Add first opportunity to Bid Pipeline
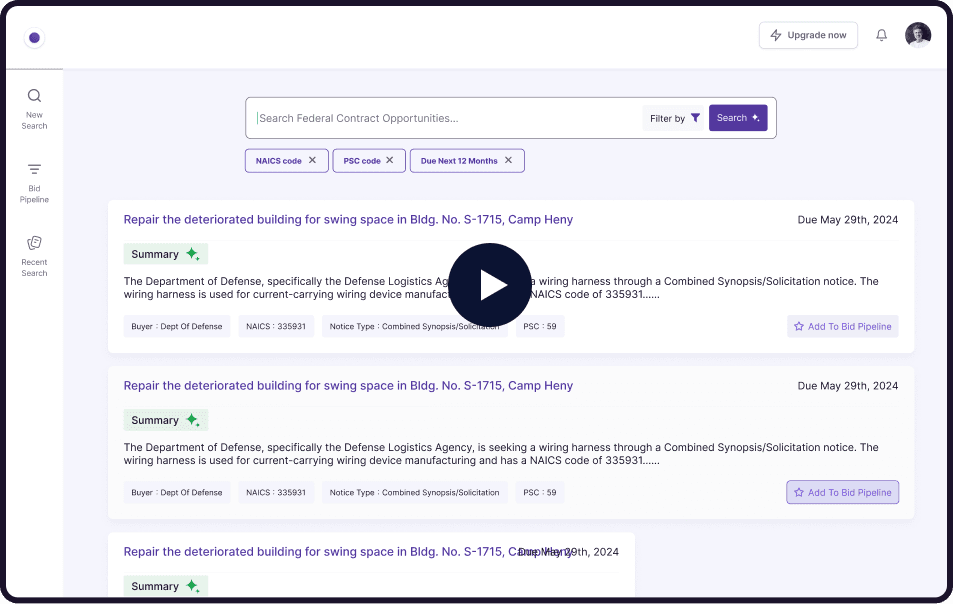The width and height of the screenshot is (953, 604). point(842,326)
